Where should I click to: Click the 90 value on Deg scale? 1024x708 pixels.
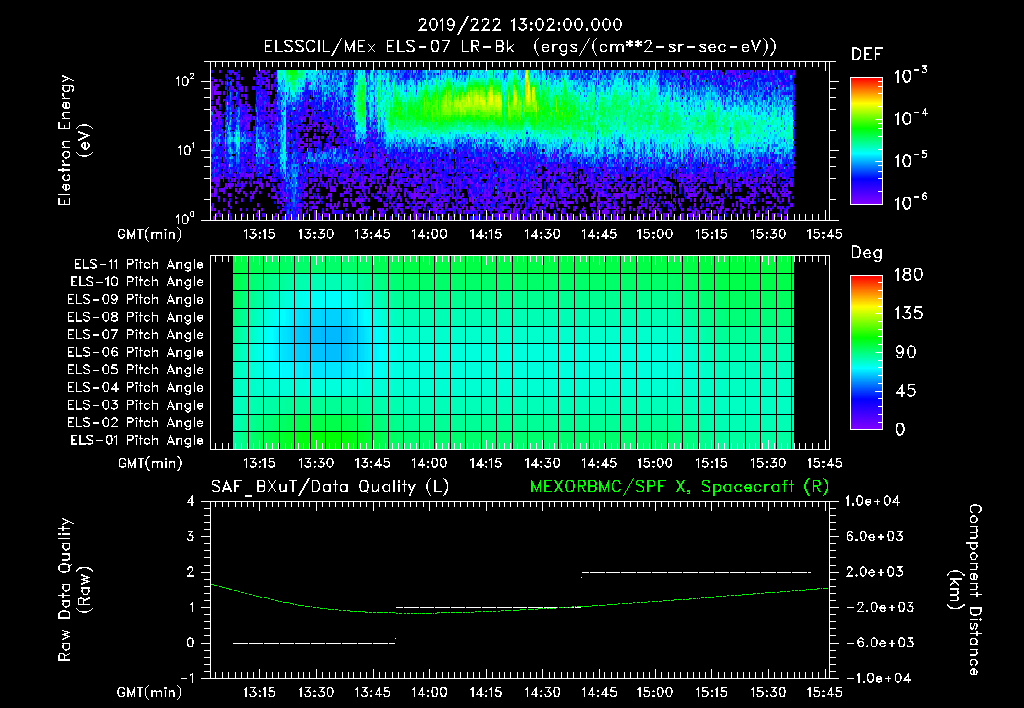coord(906,353)
